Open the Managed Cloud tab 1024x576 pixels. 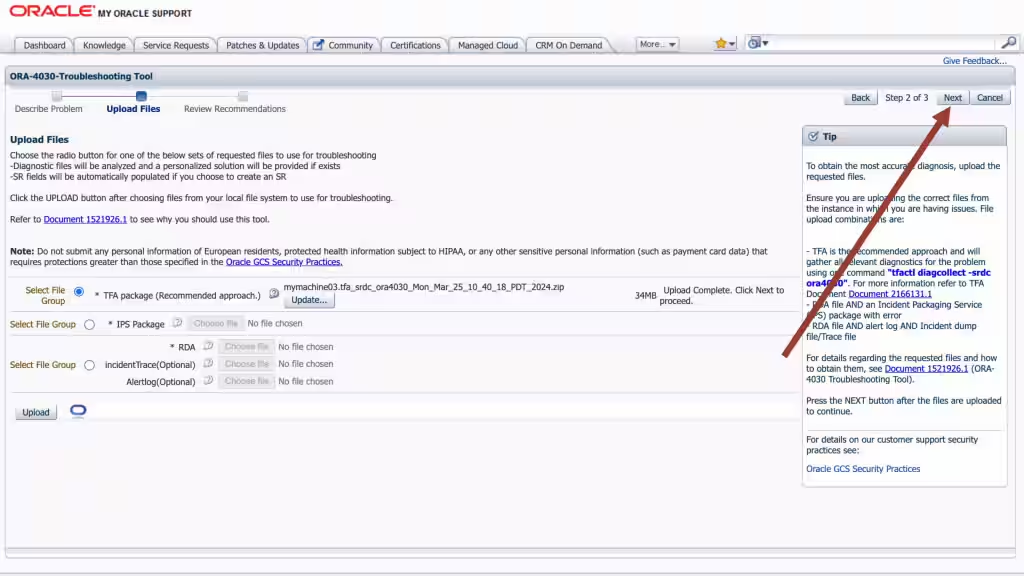(487, 45)
